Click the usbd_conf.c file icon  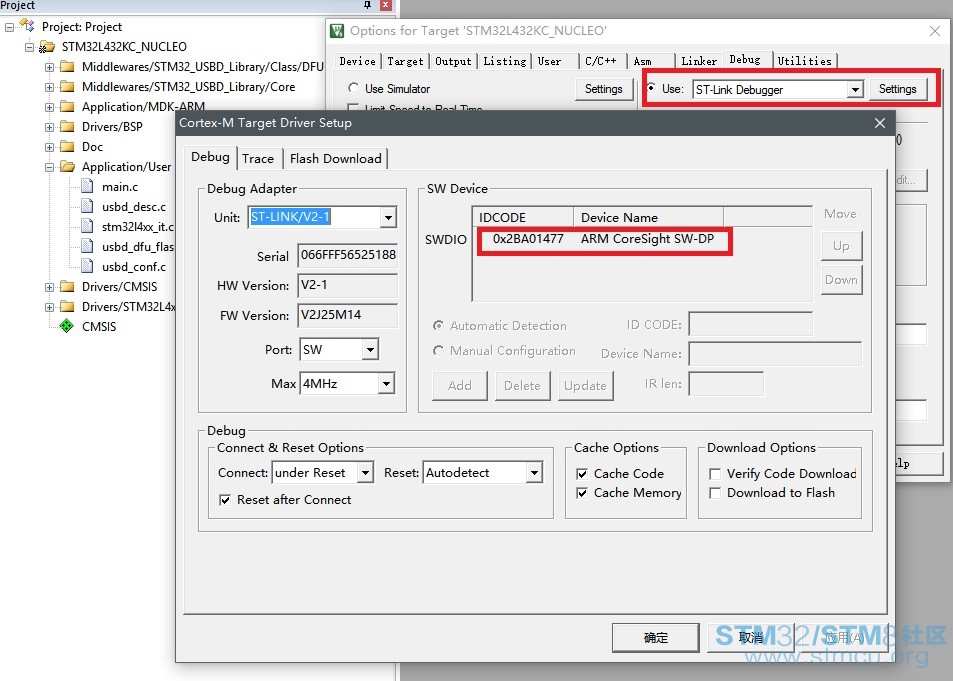pos(88,266)
